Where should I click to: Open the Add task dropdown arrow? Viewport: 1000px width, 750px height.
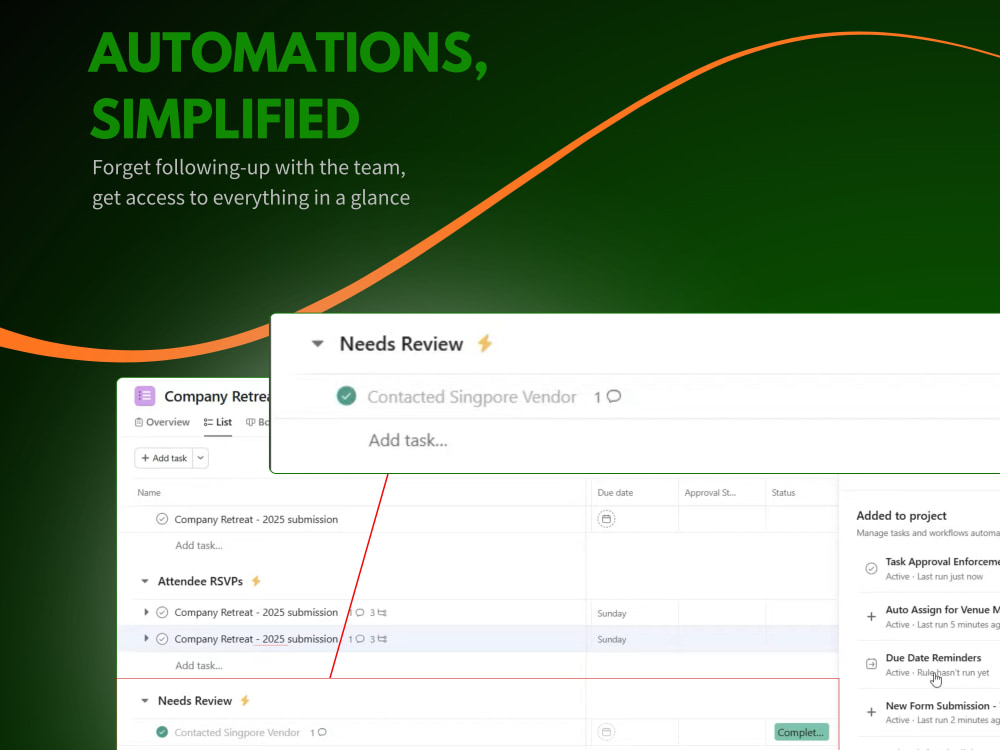(200, 458)
